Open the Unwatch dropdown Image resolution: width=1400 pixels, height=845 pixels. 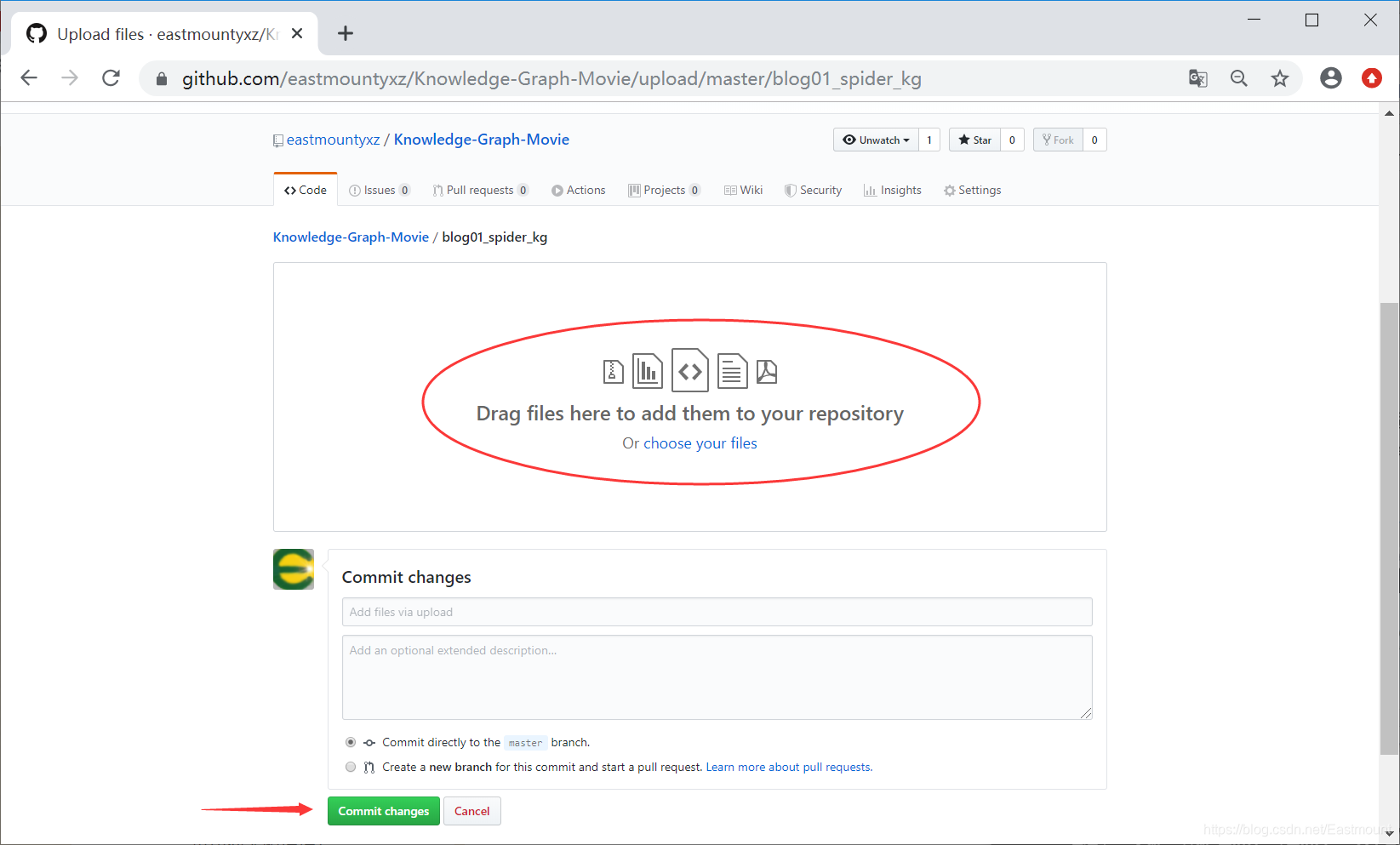pos(876,140)
